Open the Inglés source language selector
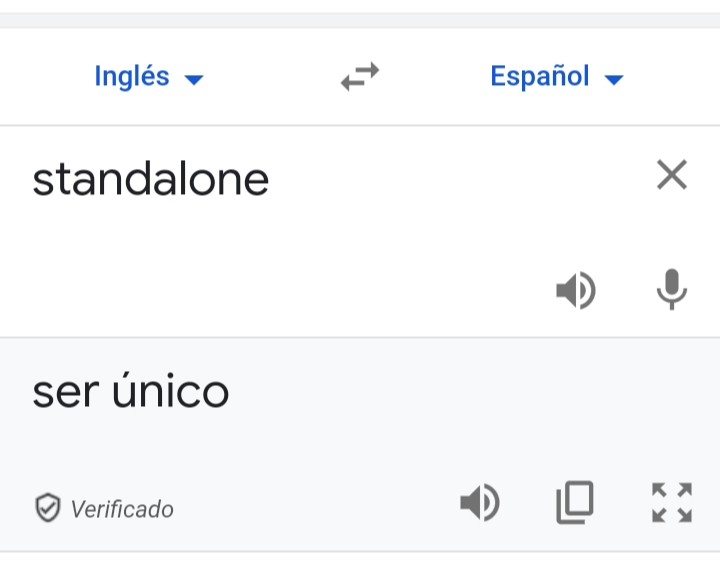This screenshot has height=580, width=720. pyautogui.click(x=132, y=77)
